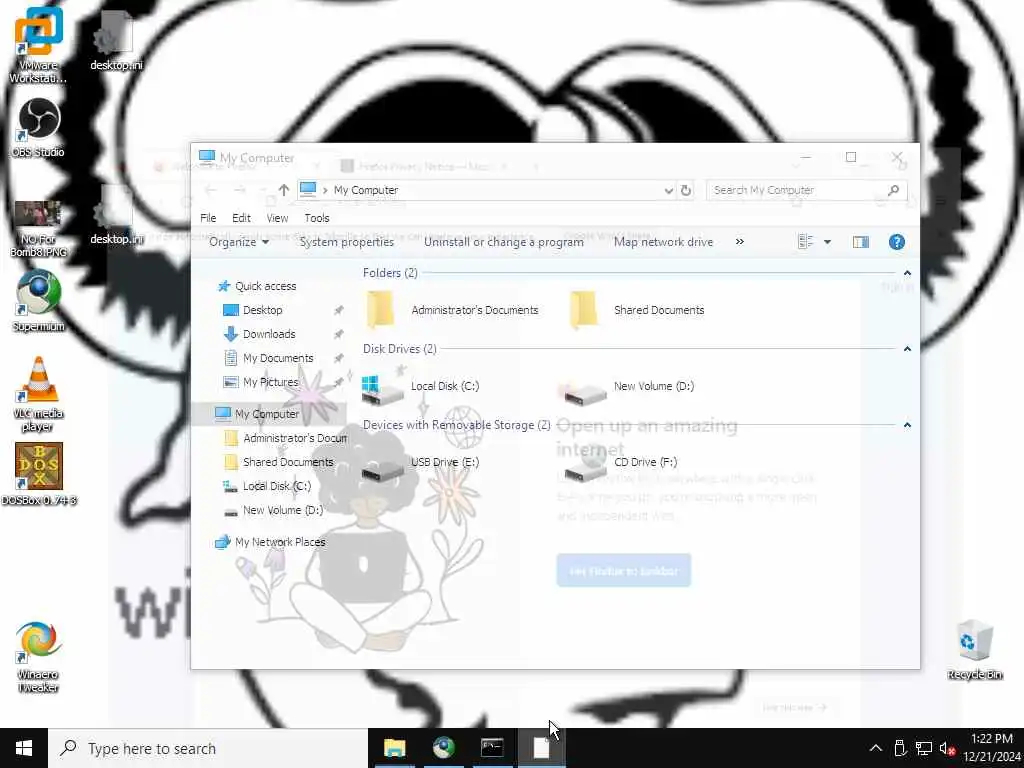
Task: Open the Edit menu
Action: pos(241,218)
